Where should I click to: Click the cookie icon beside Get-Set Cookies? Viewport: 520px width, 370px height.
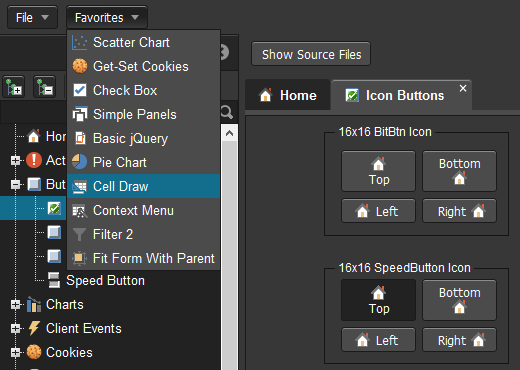80,66
